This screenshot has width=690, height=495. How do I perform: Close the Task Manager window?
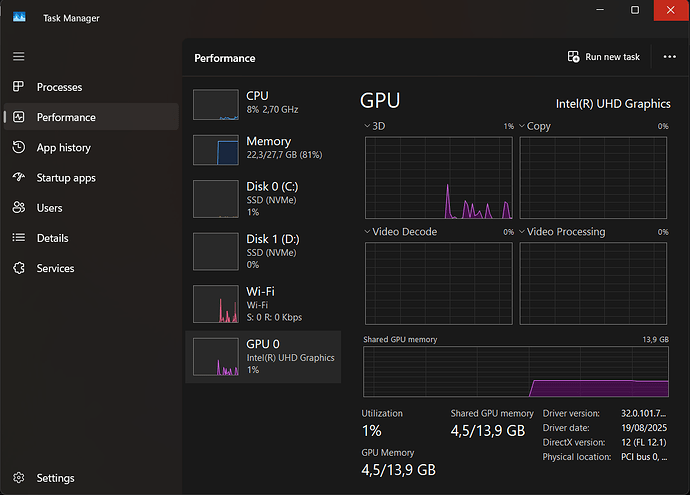tap(671, 10)
